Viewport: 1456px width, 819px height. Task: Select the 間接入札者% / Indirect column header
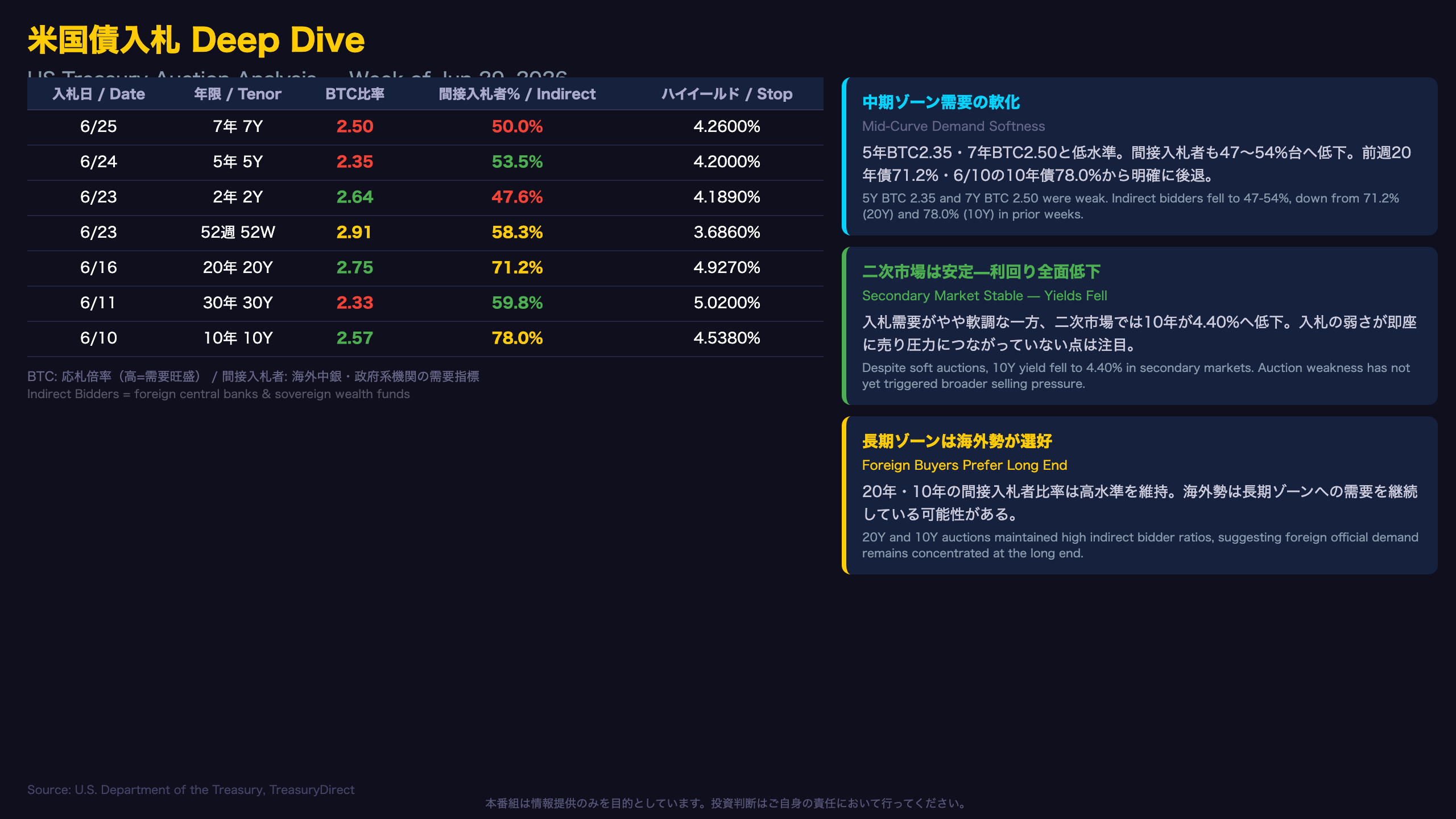click(x=517, y=94)
